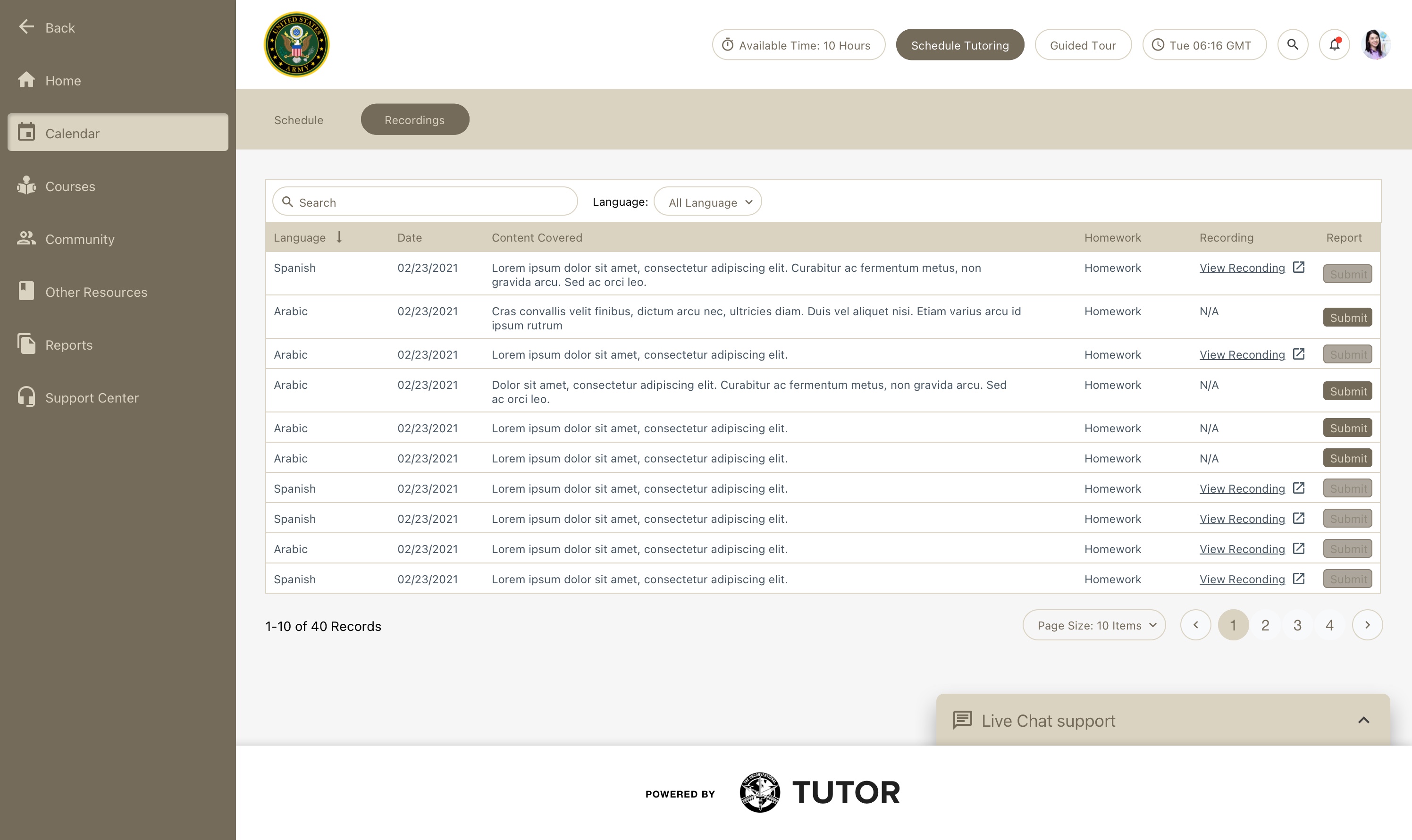This screenshot has width=1412, height=840.
Task: Click the Content Covered column header
Action: 537,237
